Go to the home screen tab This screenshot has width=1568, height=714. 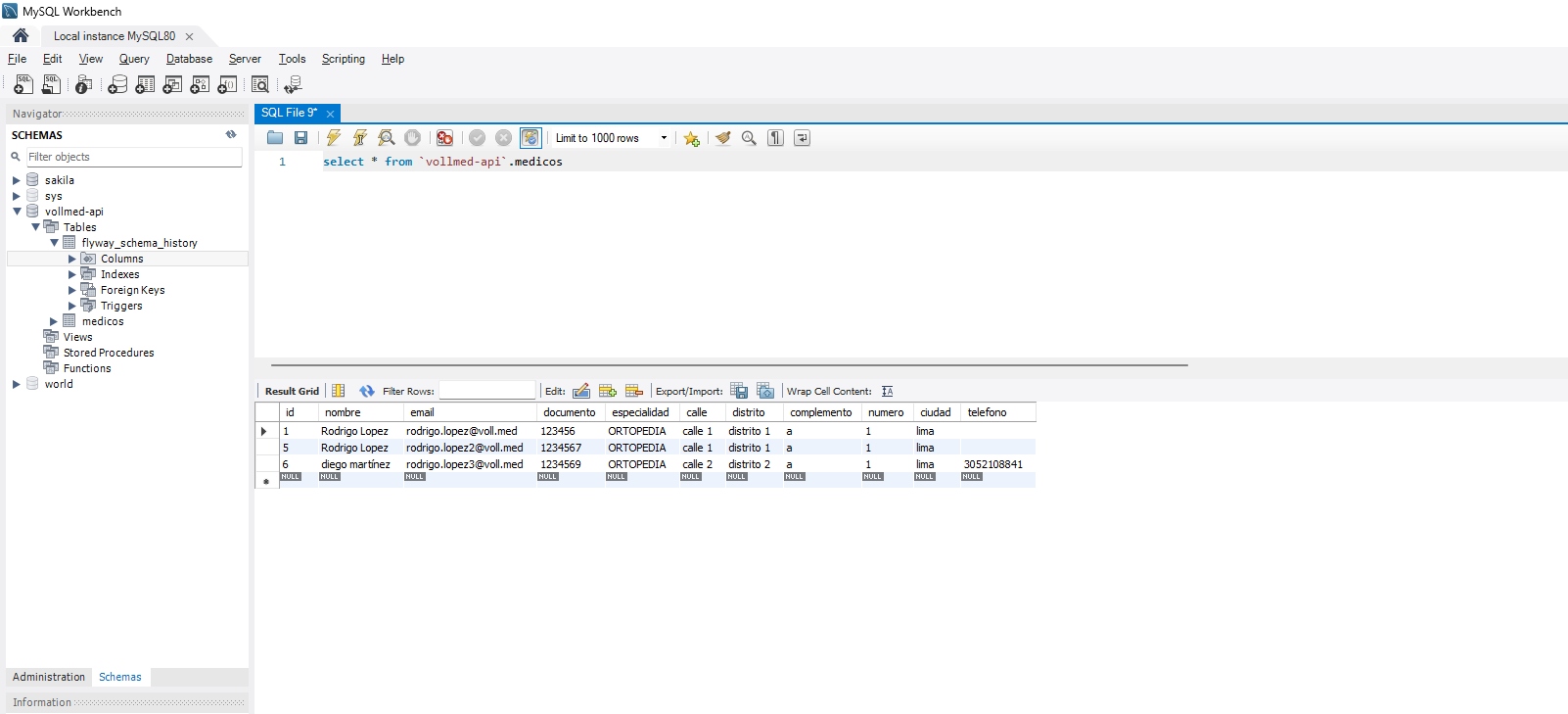tap(21, 35)
